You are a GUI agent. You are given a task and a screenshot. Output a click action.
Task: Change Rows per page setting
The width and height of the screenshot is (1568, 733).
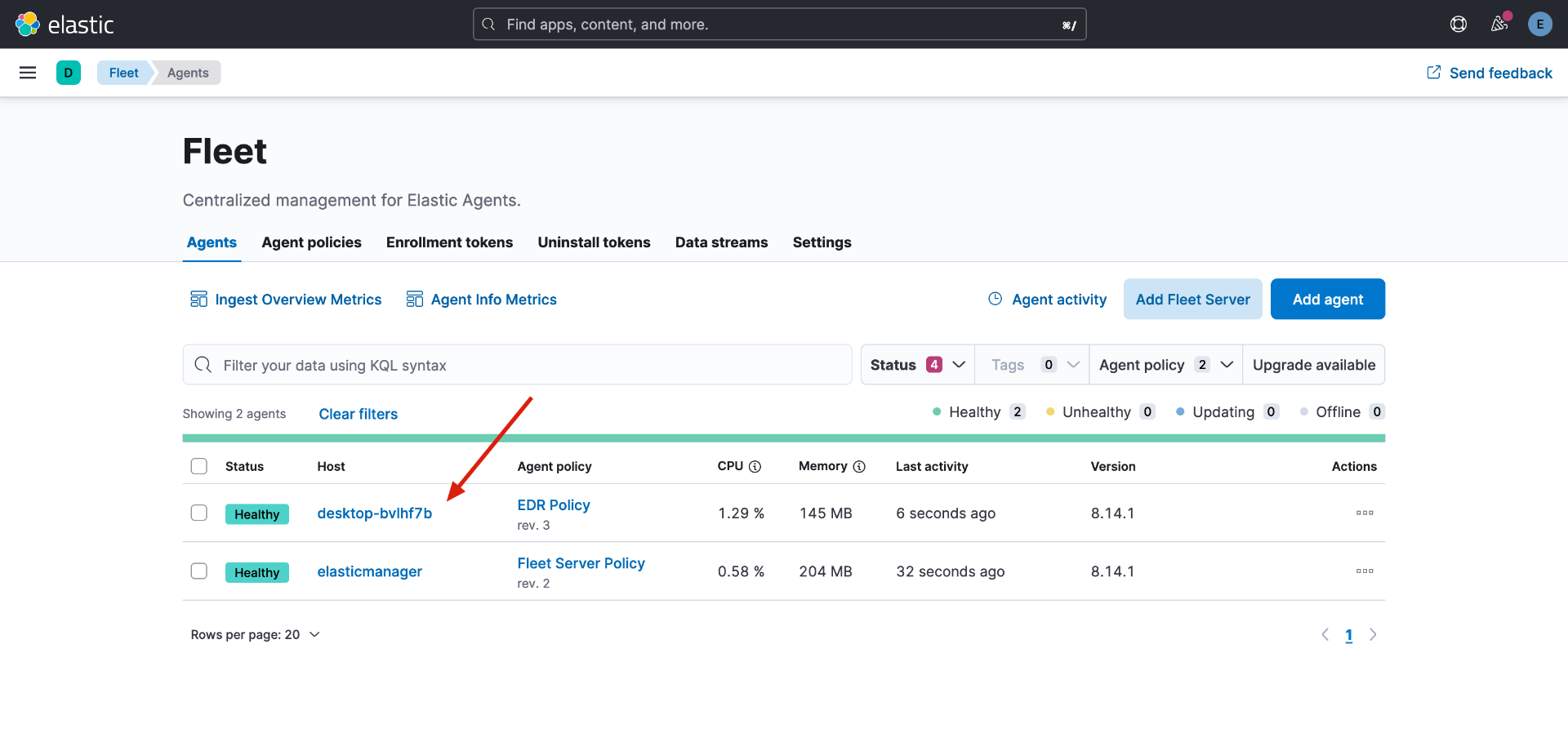click(x=255, y=635)
